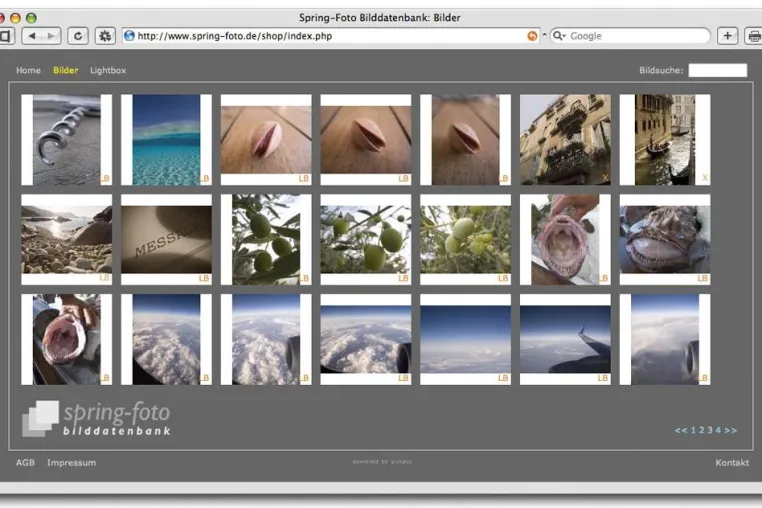The image size is (762, 508).
Task: Remove Venice gondola photo with X icon
Action: click(x=705, y=178)
